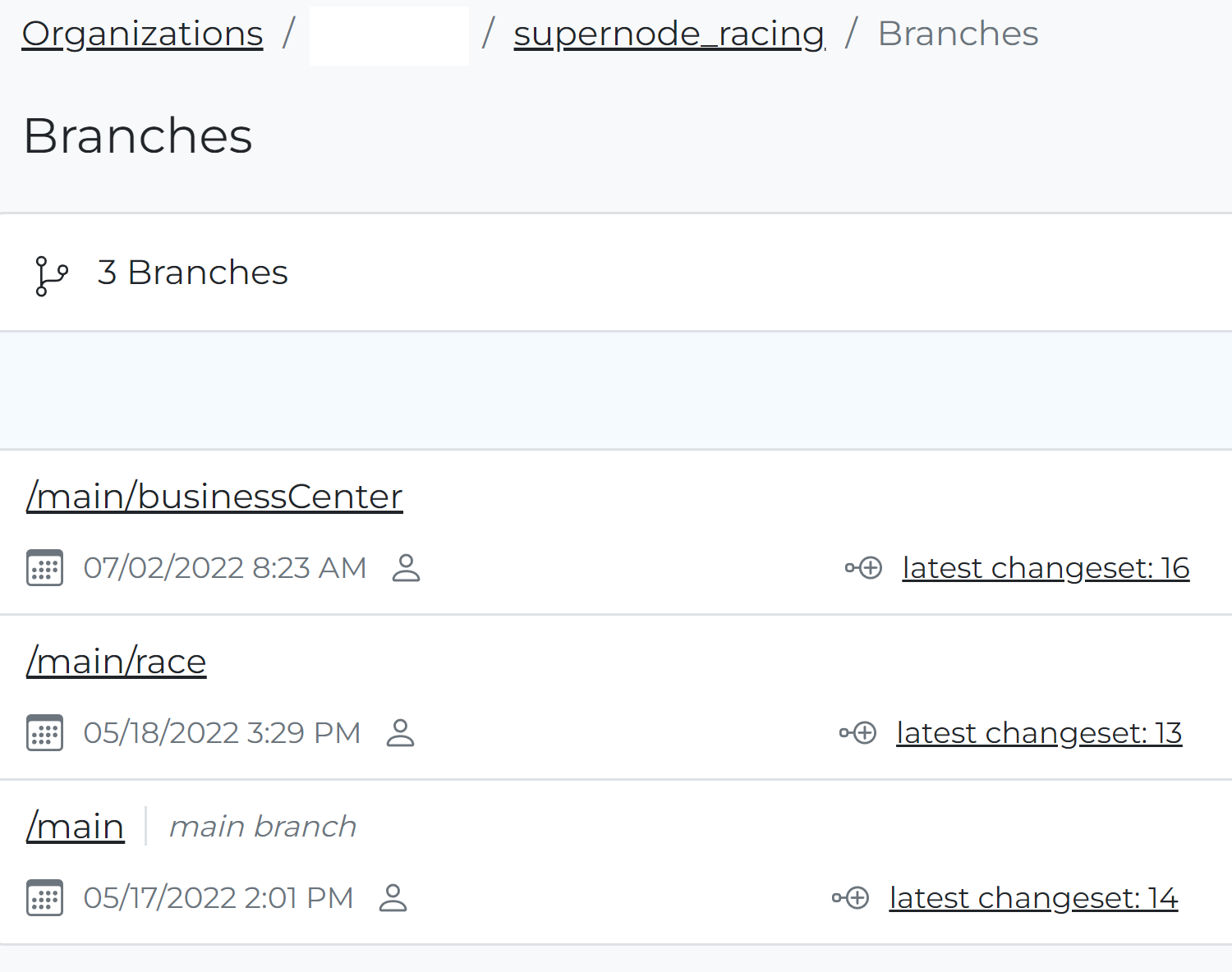Open the /main/businessCenter branch
The image size is (1232, 972).
click(214, 497)
